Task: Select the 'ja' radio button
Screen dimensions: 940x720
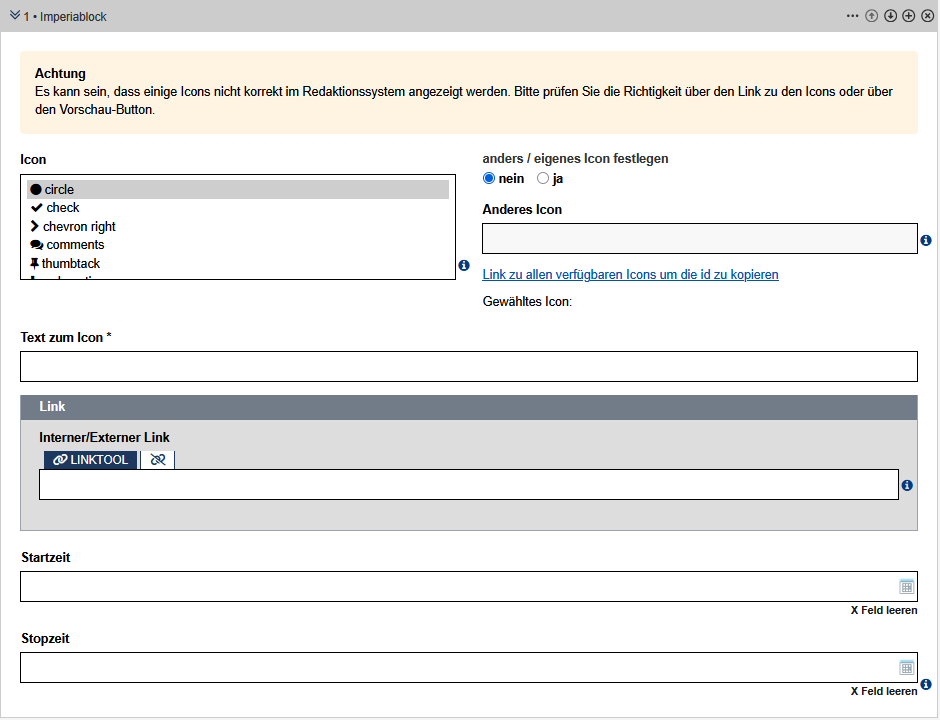Action: 543,179
